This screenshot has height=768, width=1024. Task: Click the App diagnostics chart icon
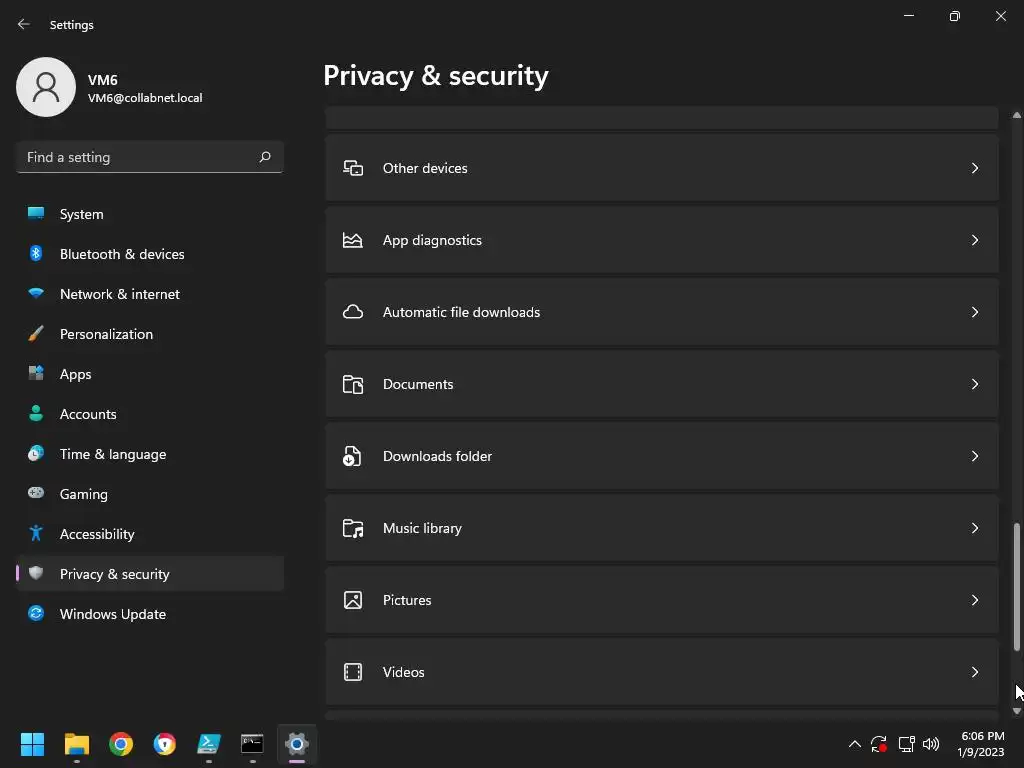click(353, 240)
